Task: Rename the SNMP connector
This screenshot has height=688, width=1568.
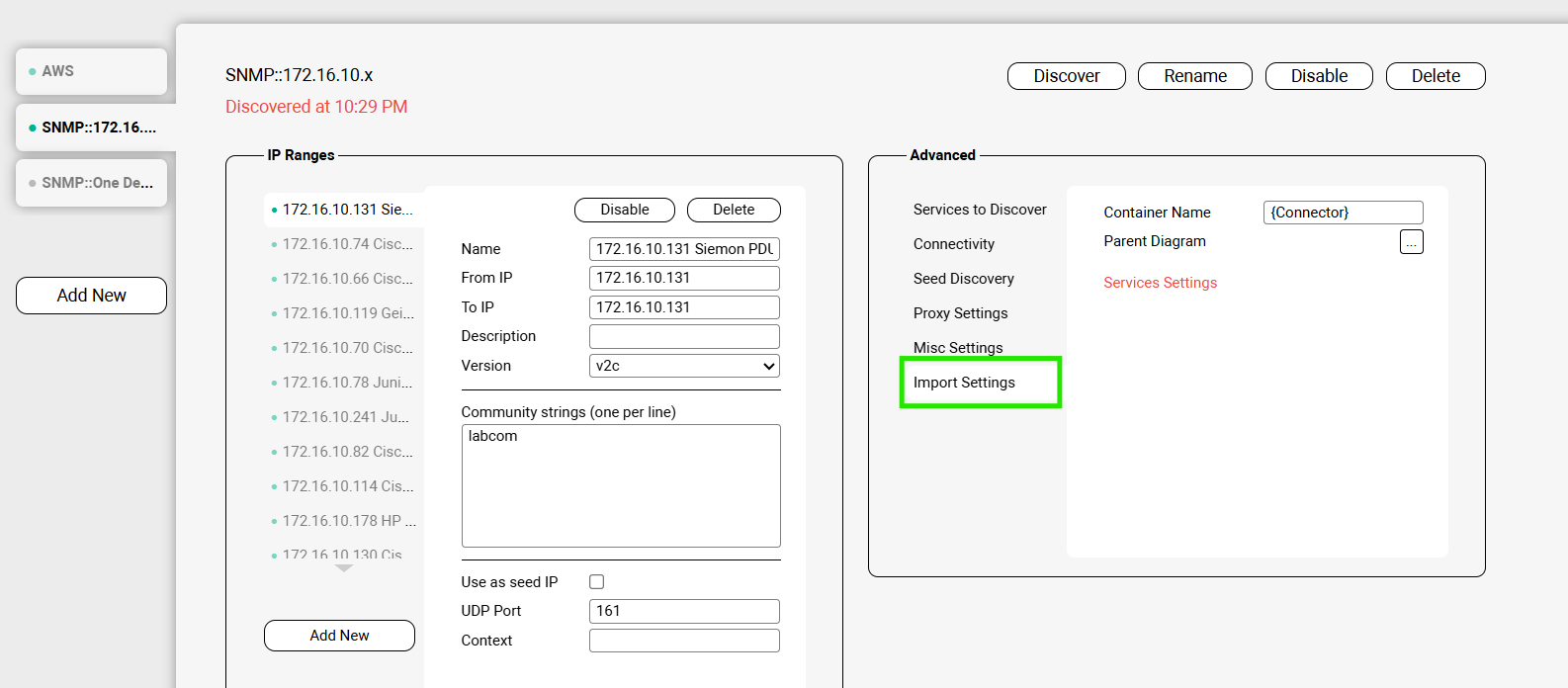Action: click(1194, 76)
